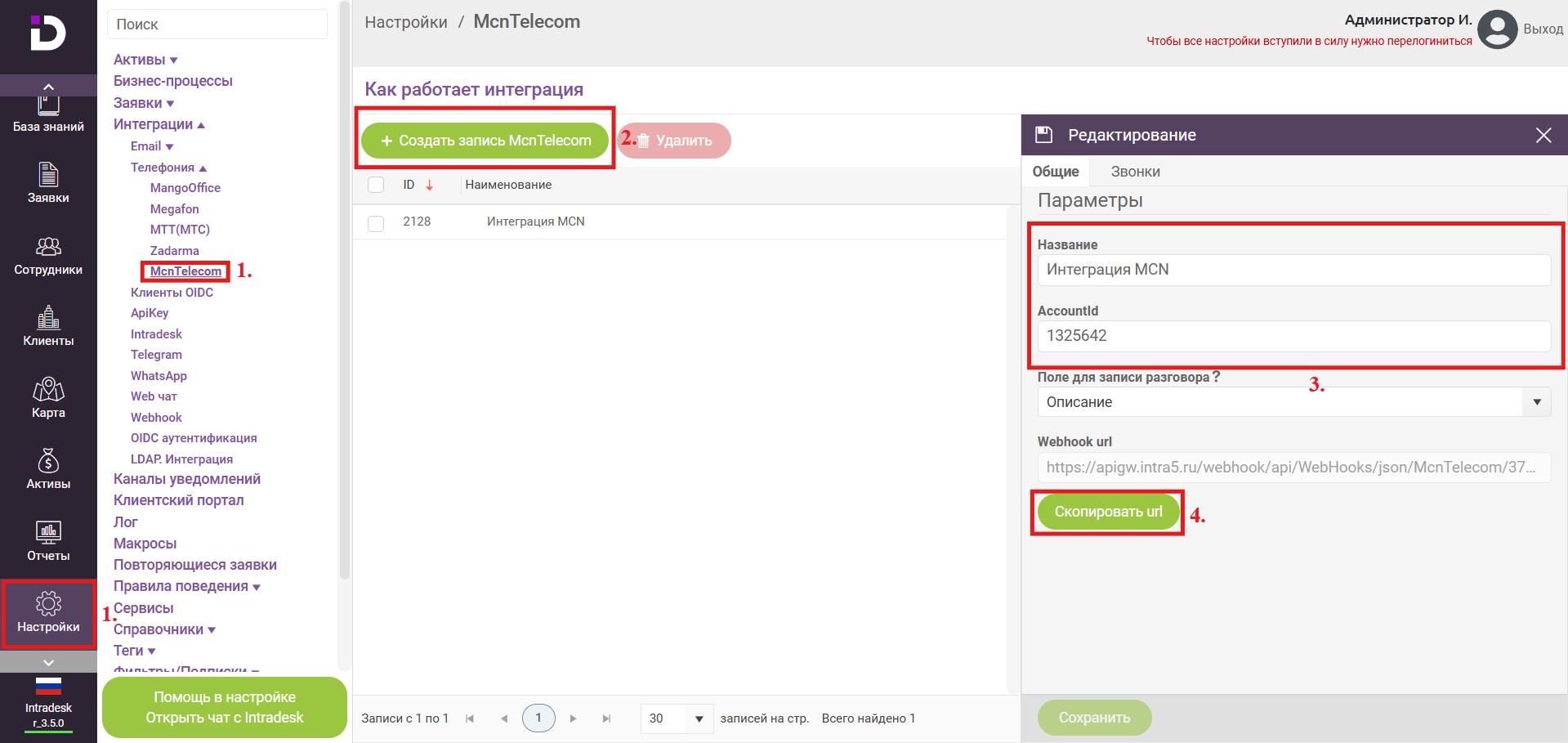Click the user avatar icon
The height and width of the screenshot is (743, 1568).
[1497, 29]
